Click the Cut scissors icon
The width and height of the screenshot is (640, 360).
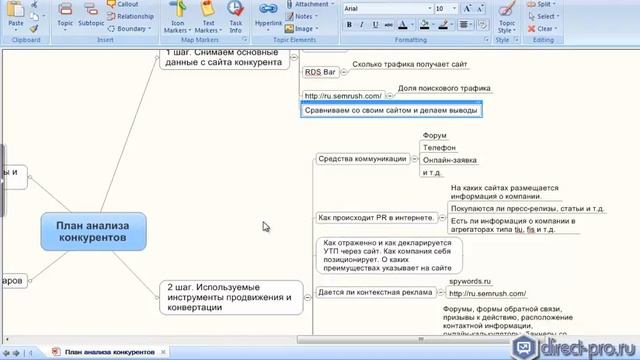click(34, 4)
